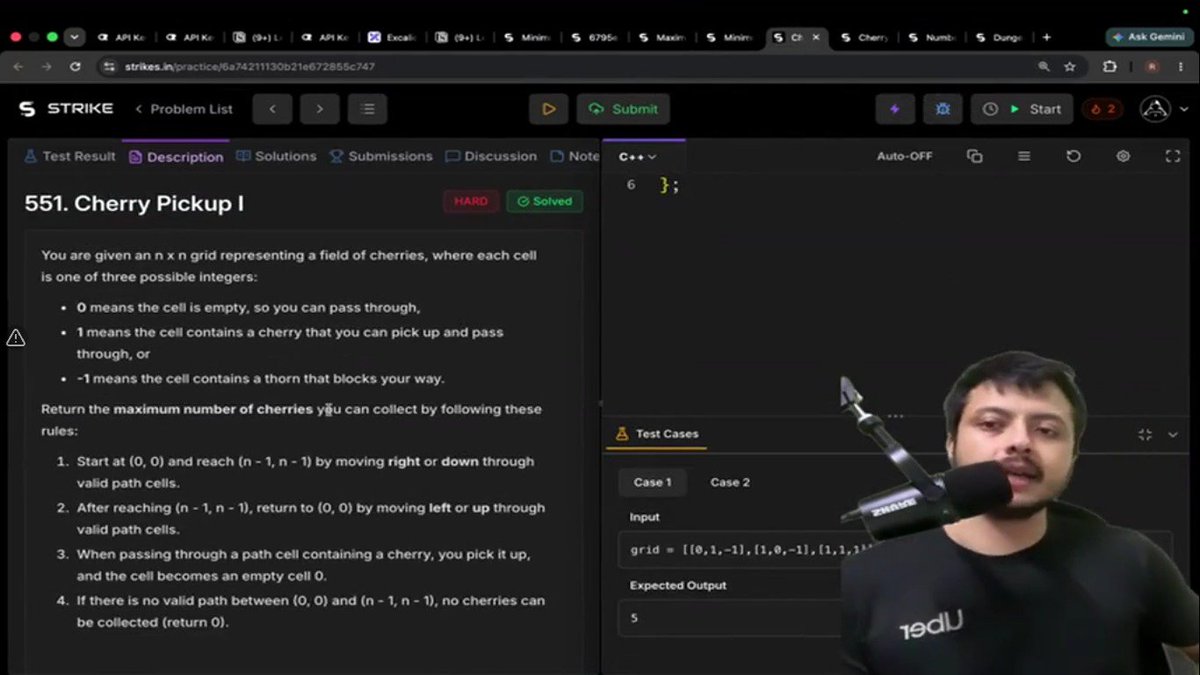
Task: Click the purple lightning bolt icon
Action: click(895, 109)
